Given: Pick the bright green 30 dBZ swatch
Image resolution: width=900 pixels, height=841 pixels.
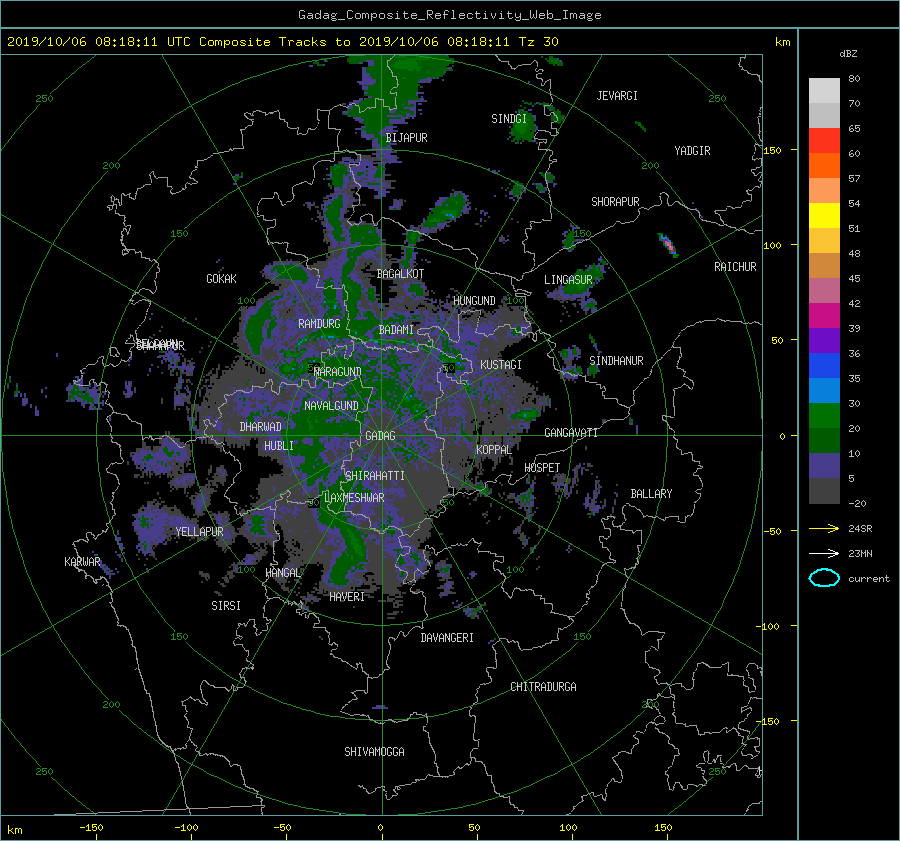Looking at the screenshot, I should click(x=824, y=415).
